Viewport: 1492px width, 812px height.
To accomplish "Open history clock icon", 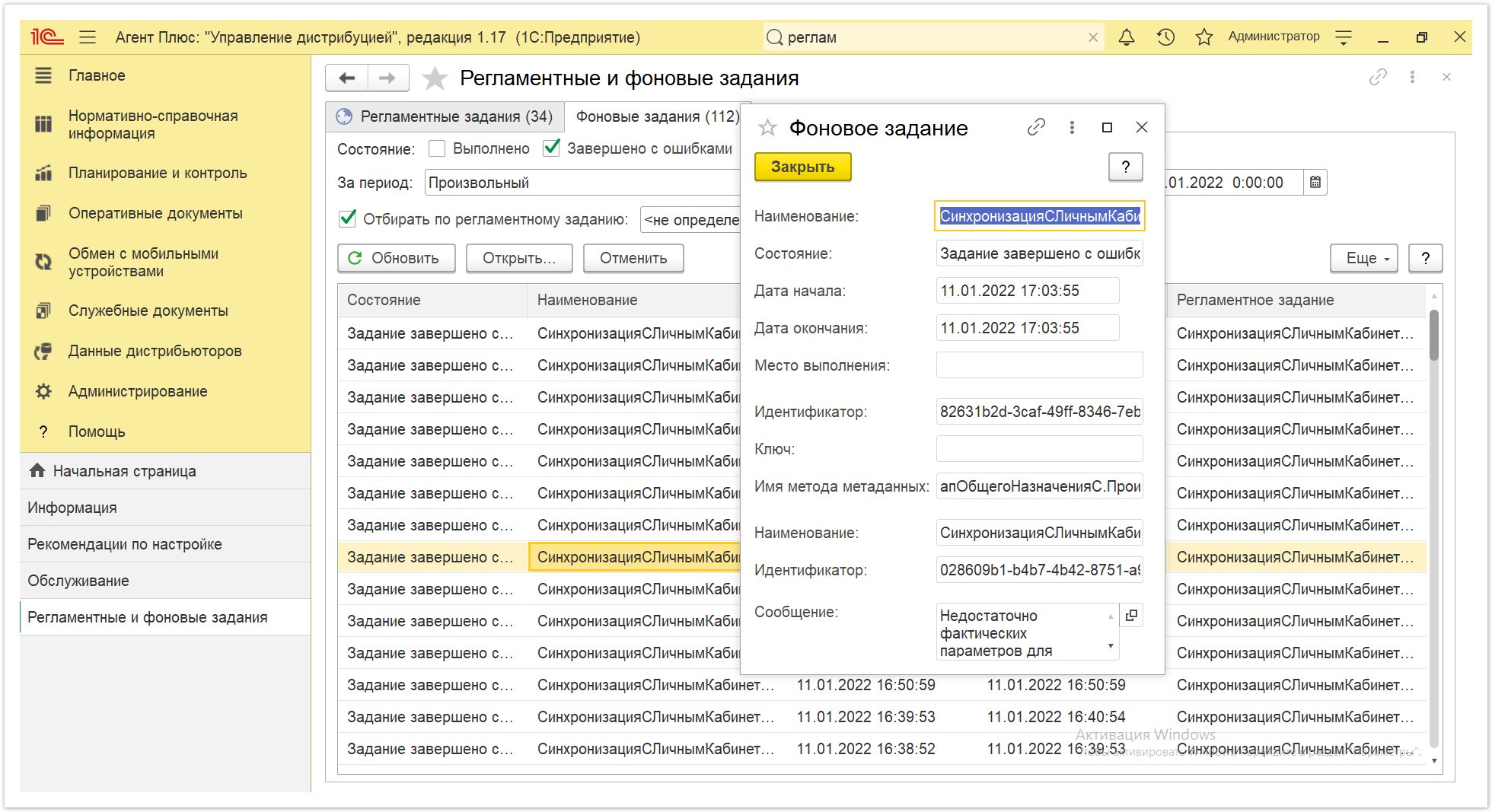I will tap(1165, 37).
